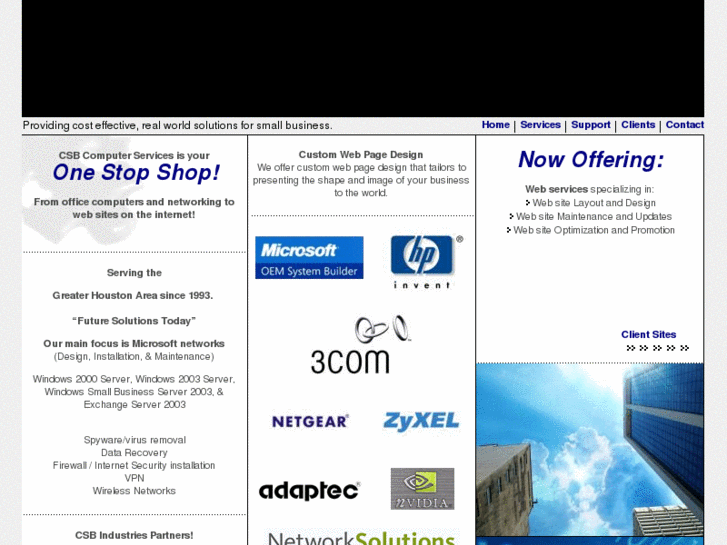Click Our main focus is Microsoft networks
The height and width of the screenshot is (545, 727).
[134, 344]
